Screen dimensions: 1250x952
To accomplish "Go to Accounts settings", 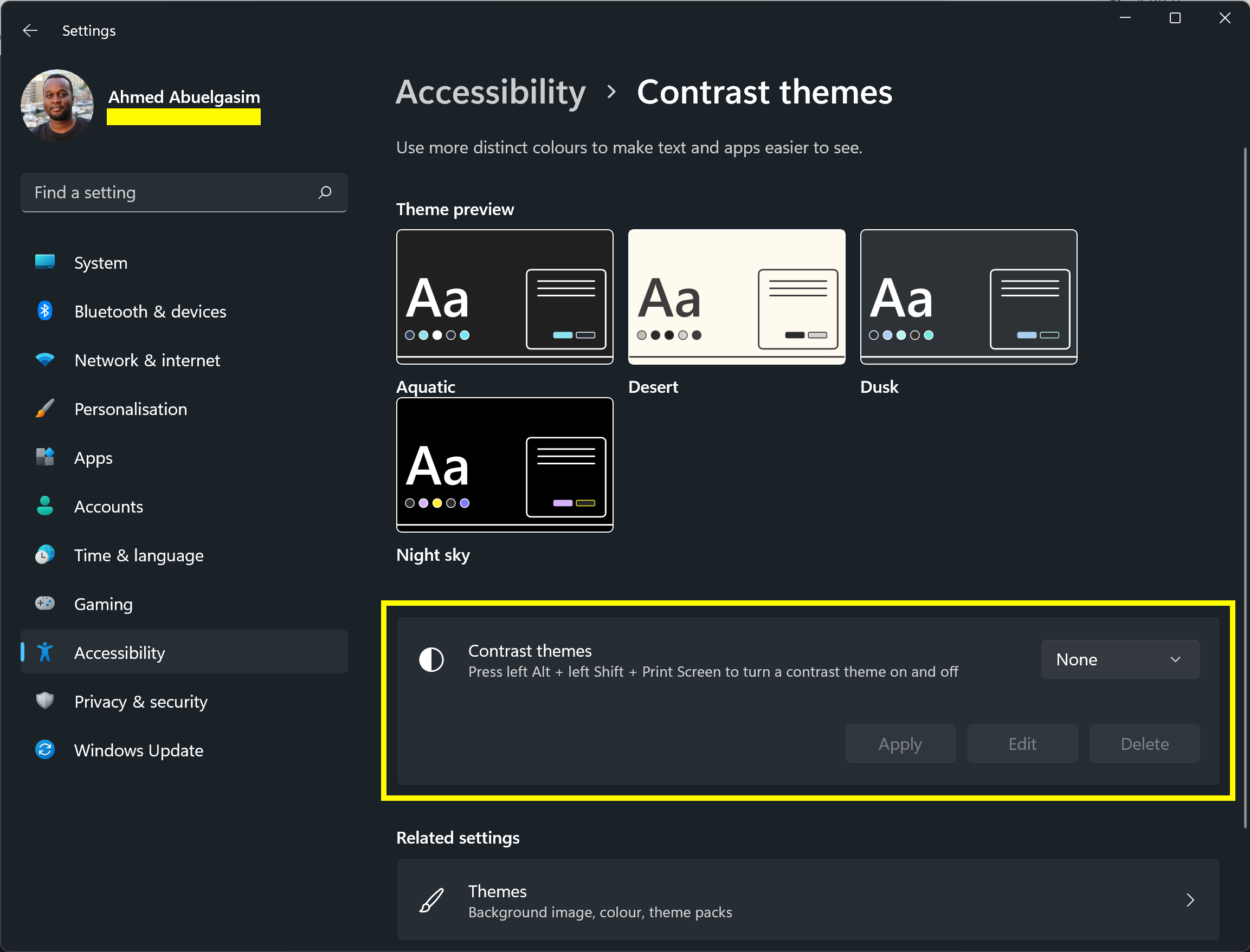I will click(108, 506).
